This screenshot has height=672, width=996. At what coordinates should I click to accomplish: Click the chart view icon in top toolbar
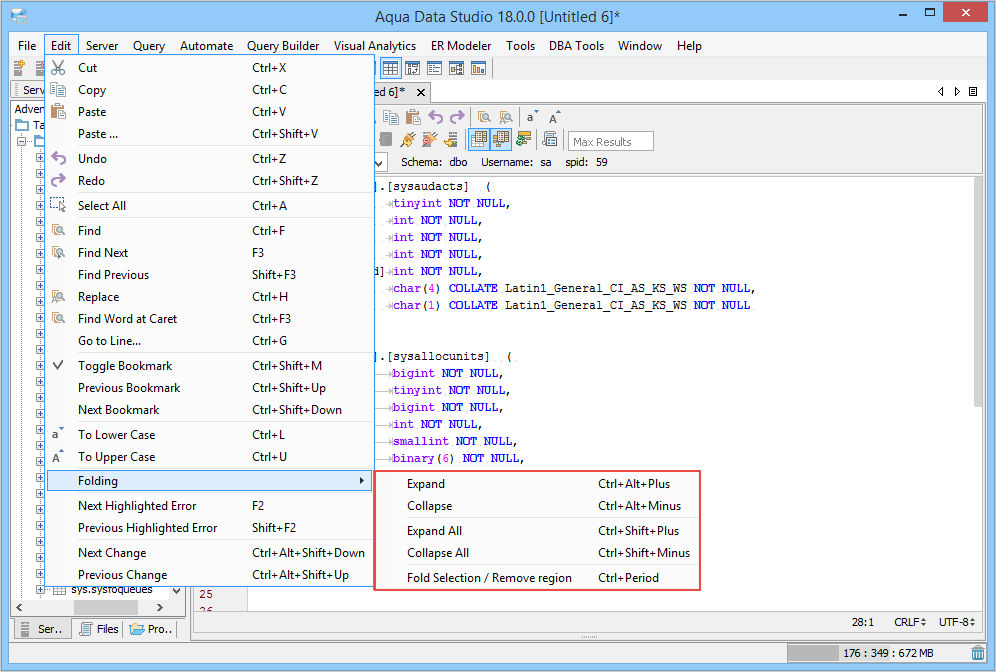tap(478, 68)
